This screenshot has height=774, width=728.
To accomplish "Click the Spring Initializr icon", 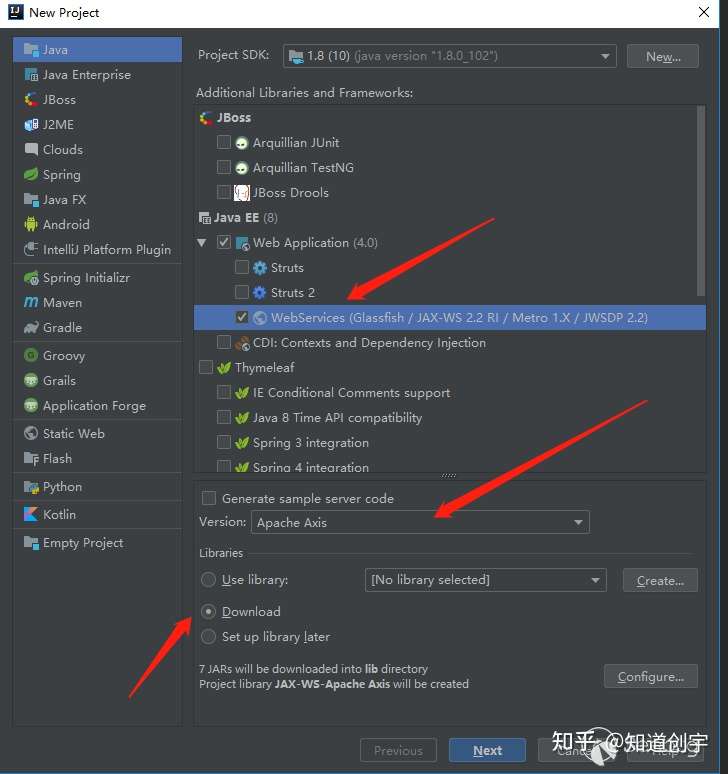I will click(x=31, y=277).
